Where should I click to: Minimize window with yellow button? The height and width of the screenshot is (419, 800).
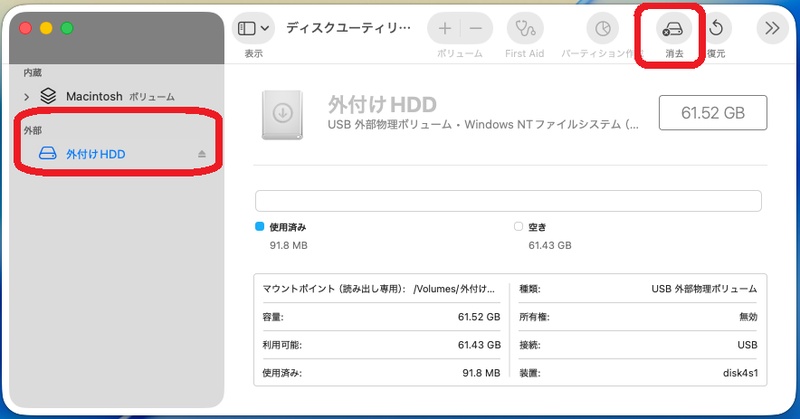point(46,28)
